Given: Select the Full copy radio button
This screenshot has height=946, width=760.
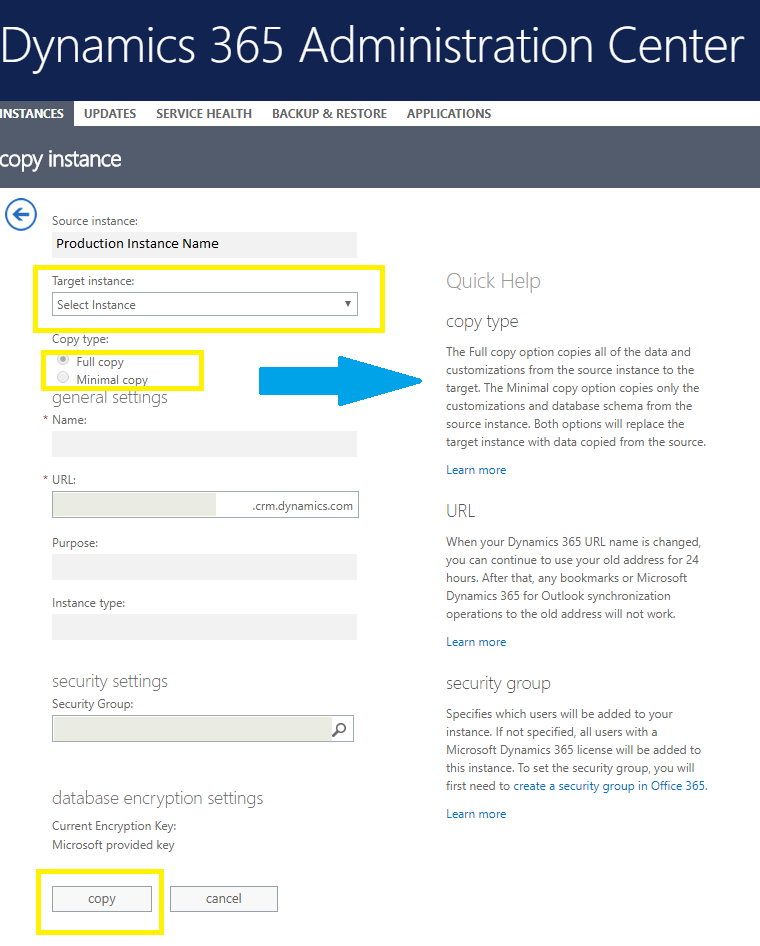Looking at the screenshot, I should (x=64, y=360).
